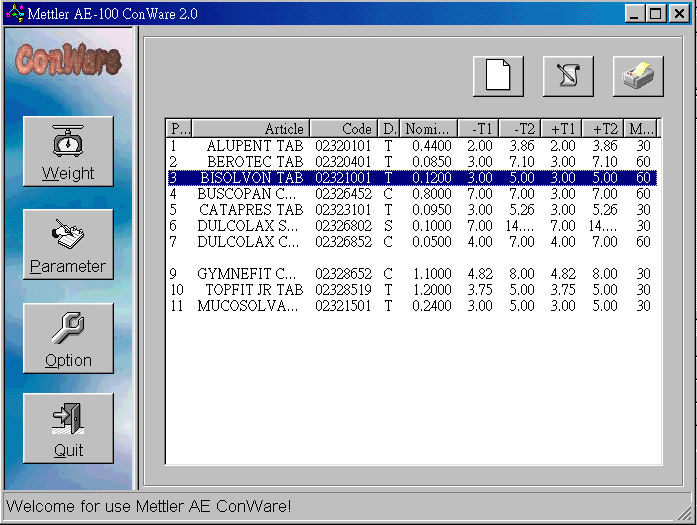Click row number 11 in the list
This screenshot has width=697, height=525.
tap(176, 306)
